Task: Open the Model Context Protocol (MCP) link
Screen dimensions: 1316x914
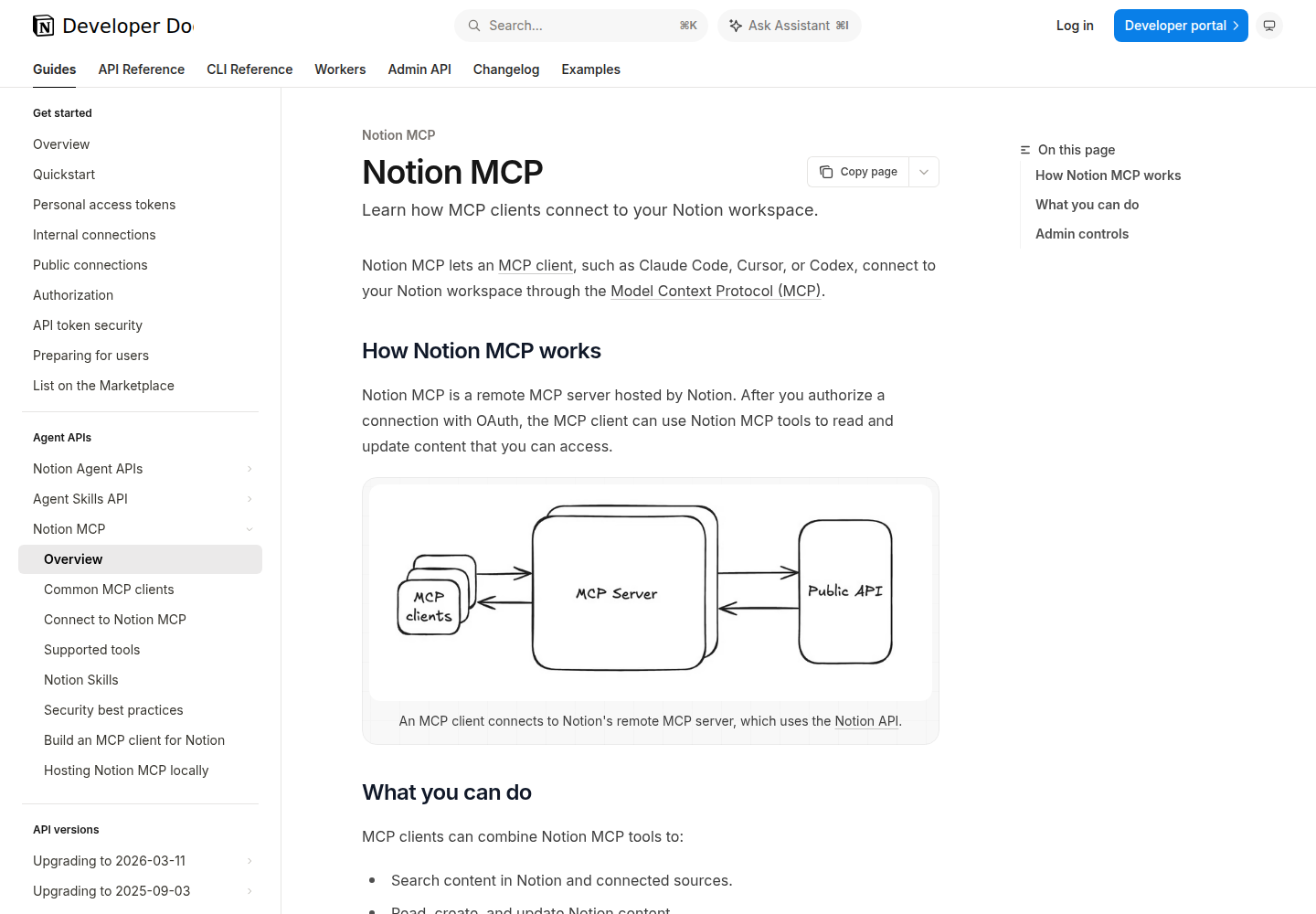Action: (716, 291)
